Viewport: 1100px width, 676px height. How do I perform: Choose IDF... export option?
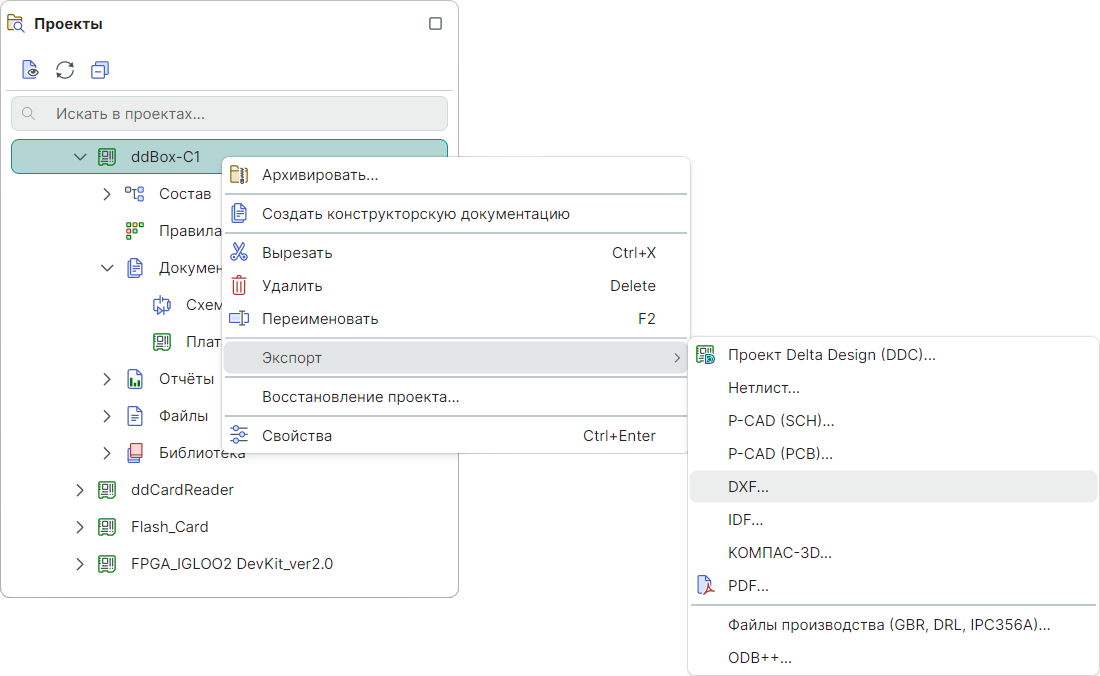pos(894,520)
